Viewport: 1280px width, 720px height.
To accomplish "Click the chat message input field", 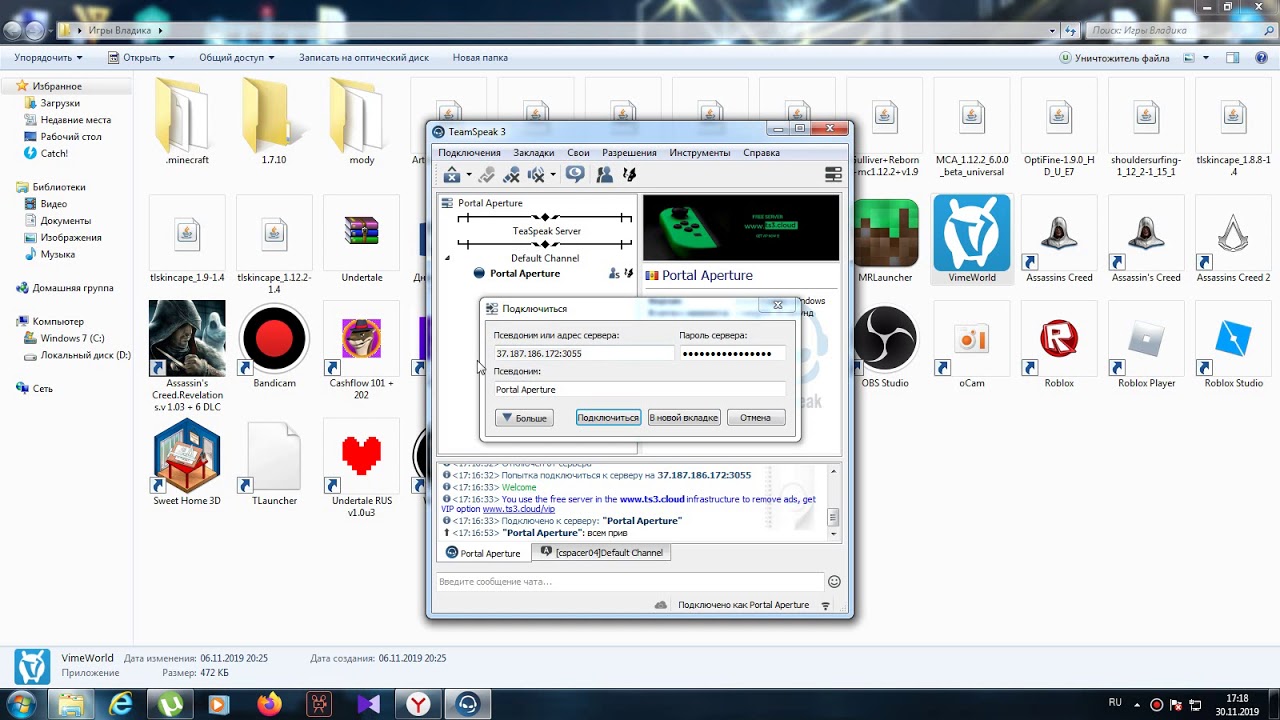I will (630, 581).
